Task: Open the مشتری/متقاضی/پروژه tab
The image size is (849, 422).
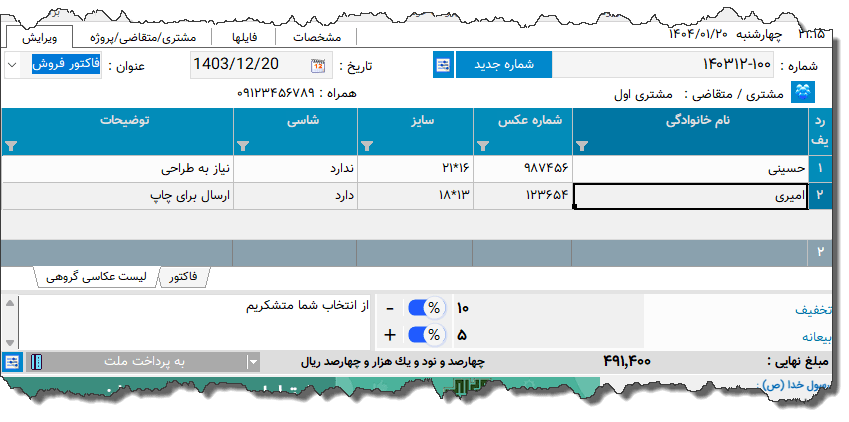Action: click(142, 38)
